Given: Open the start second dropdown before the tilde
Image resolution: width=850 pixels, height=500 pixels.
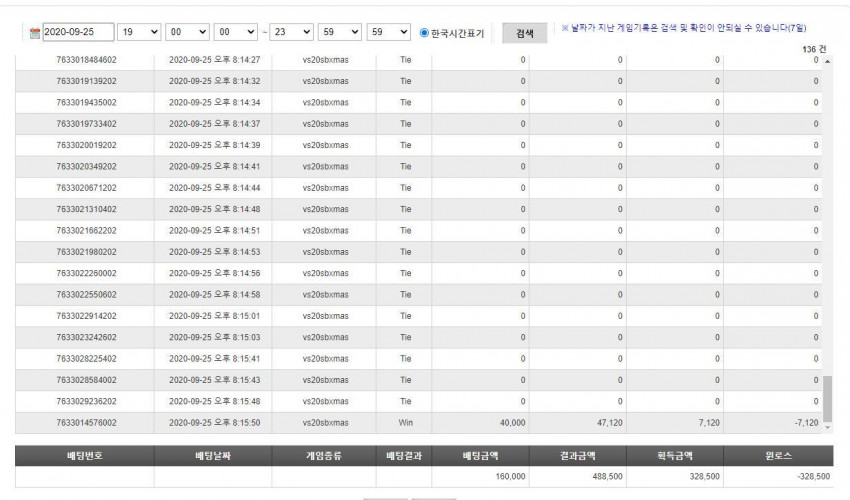Looking at the screenshot, I should (x=235, y=32).
